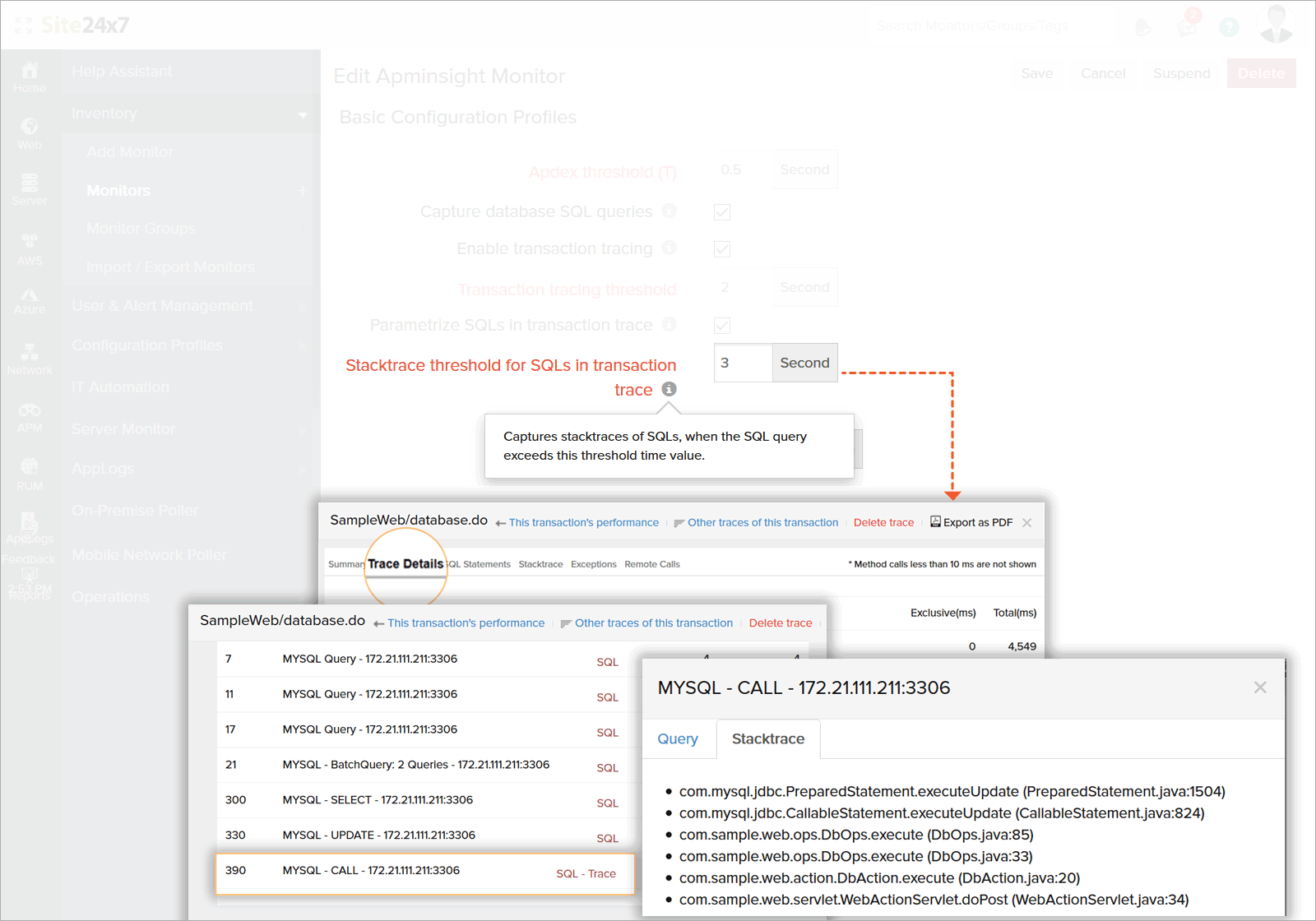Screen dimensions: 1316x921
Task: Click the Transaction tracing threshold field showing 2
Action: (744, 287)
